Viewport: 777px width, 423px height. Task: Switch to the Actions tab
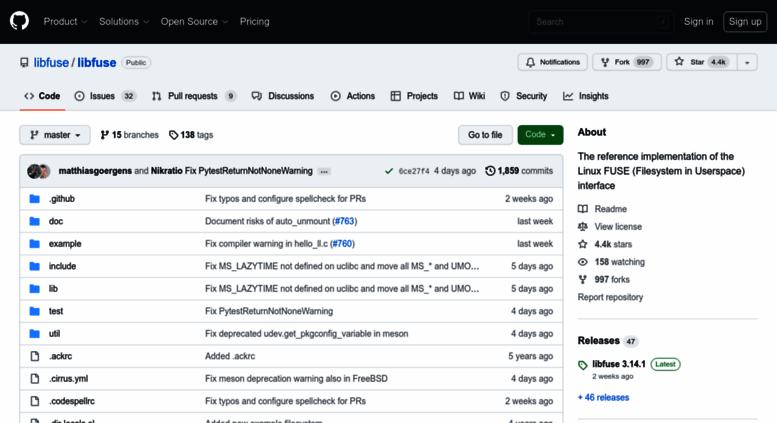click(x=353, y=96)
